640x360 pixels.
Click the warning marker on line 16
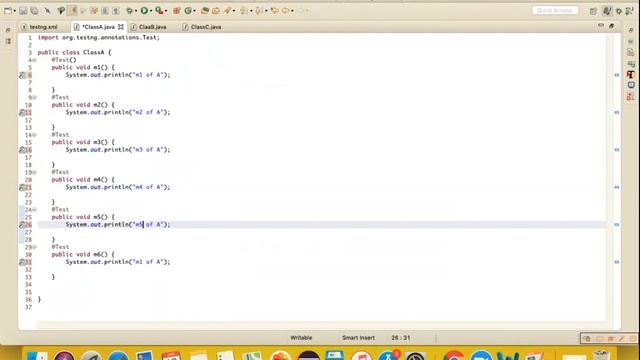click(22, 150)
